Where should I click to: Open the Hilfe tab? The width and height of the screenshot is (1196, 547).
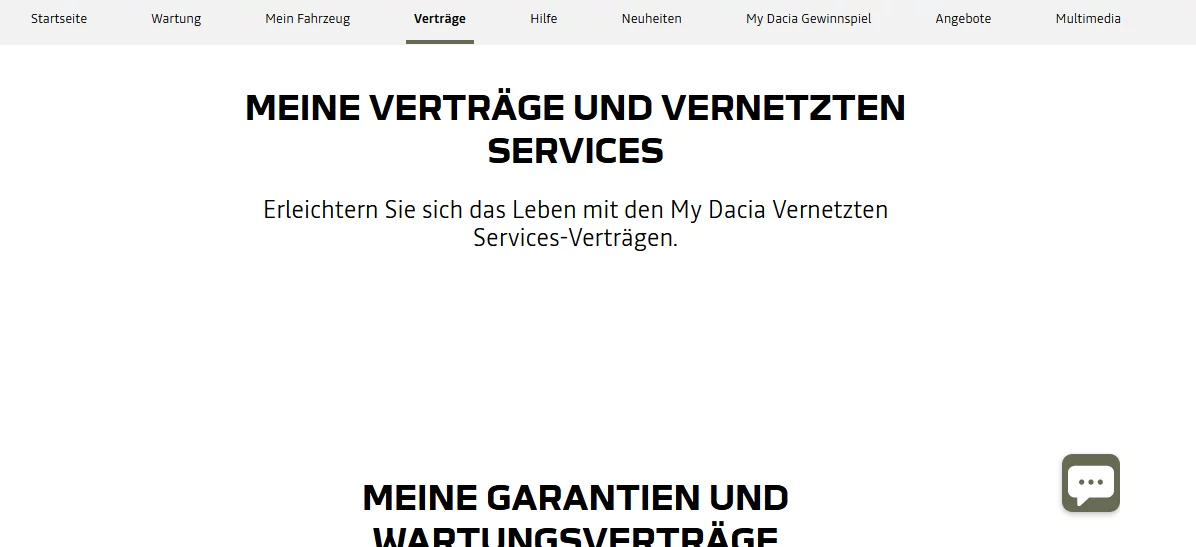pyautogui.click(x=544, y=19)
